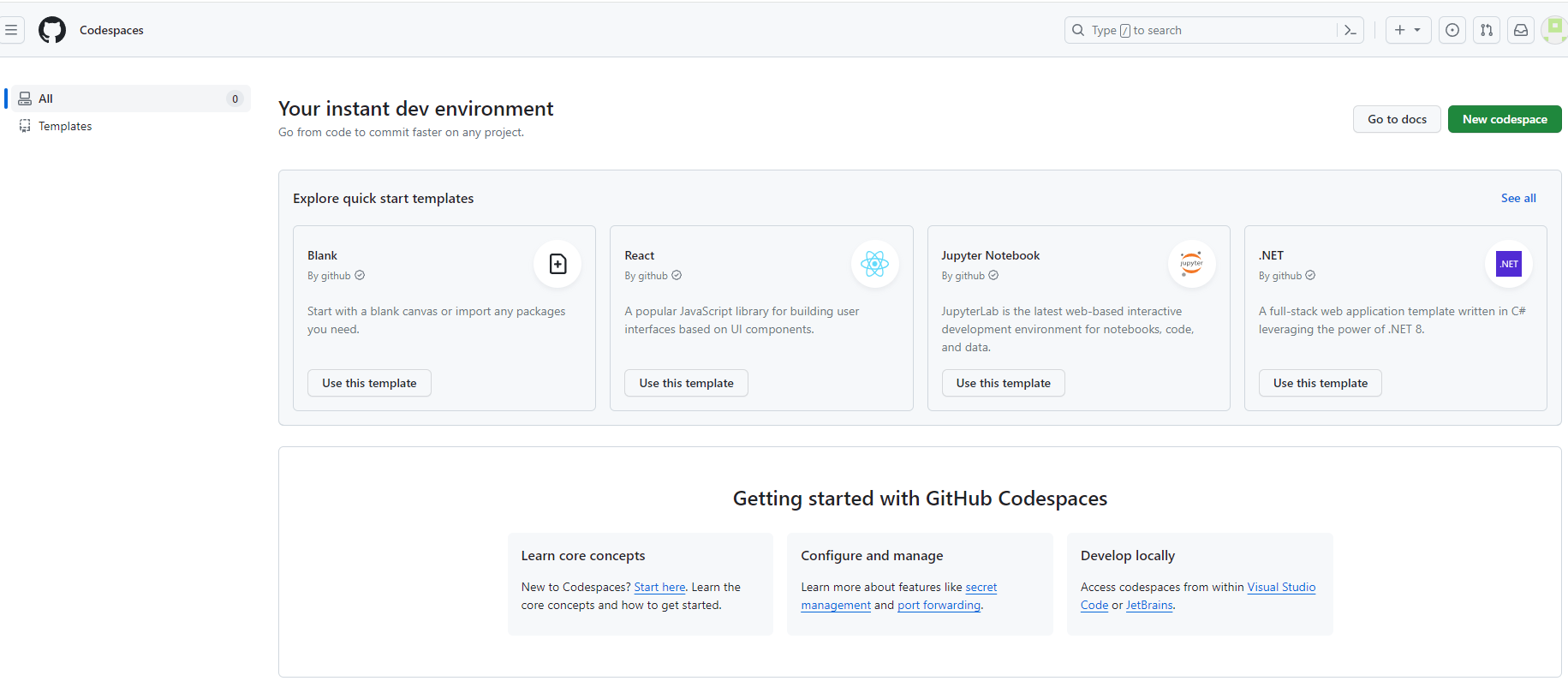Click the .NET template title
The height and width of the screenshot is (681, 1568).
tap(1271, 255)
